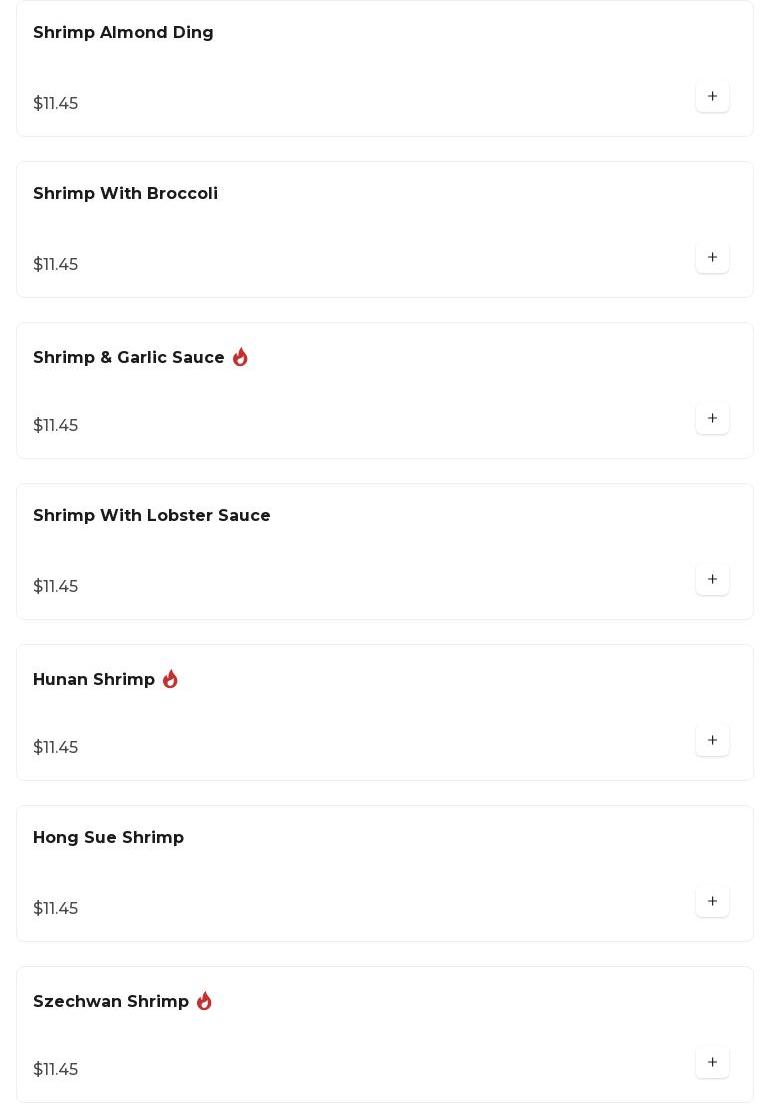This screenshot has width=770, height=1114.
Task: View the Shrimp & Garlic Sauce title
Action: pos(129,358)
